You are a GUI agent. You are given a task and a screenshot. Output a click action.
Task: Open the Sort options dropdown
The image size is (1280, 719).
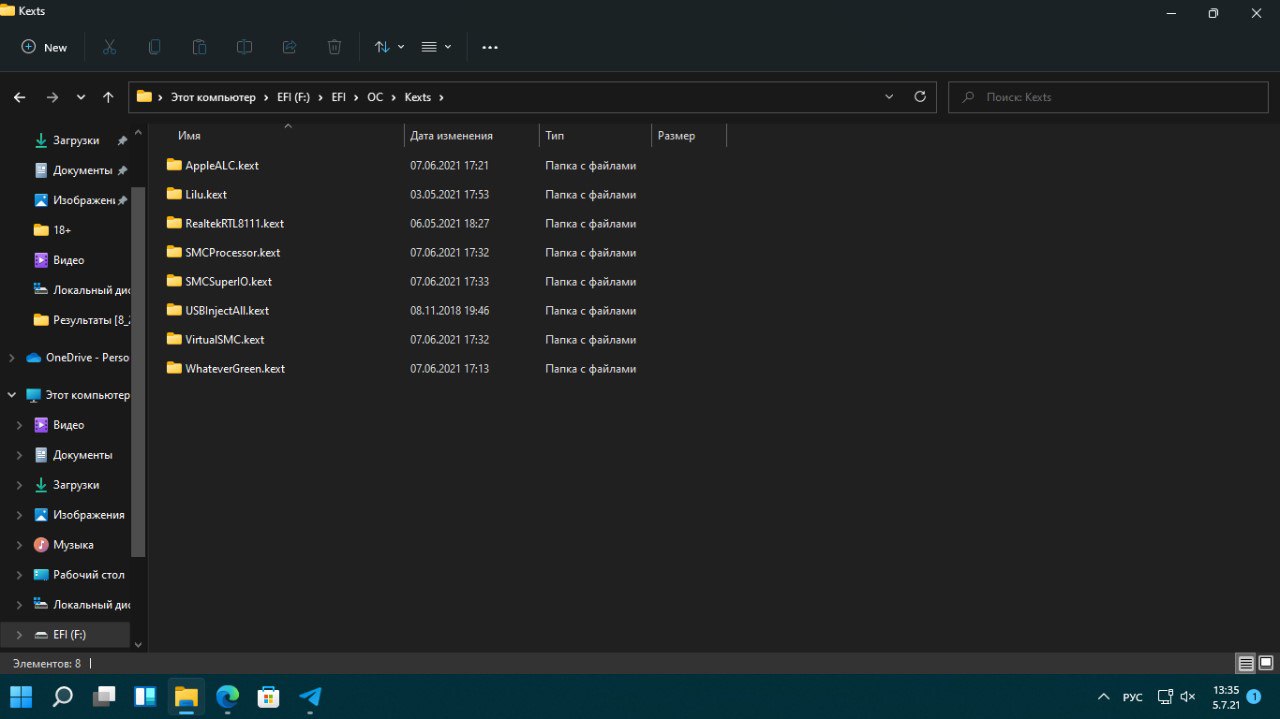pos(389,47)
